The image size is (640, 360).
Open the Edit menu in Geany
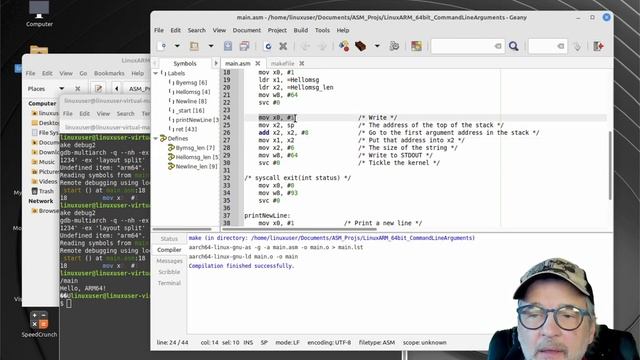pyautogui.click(x=176, y=30)
